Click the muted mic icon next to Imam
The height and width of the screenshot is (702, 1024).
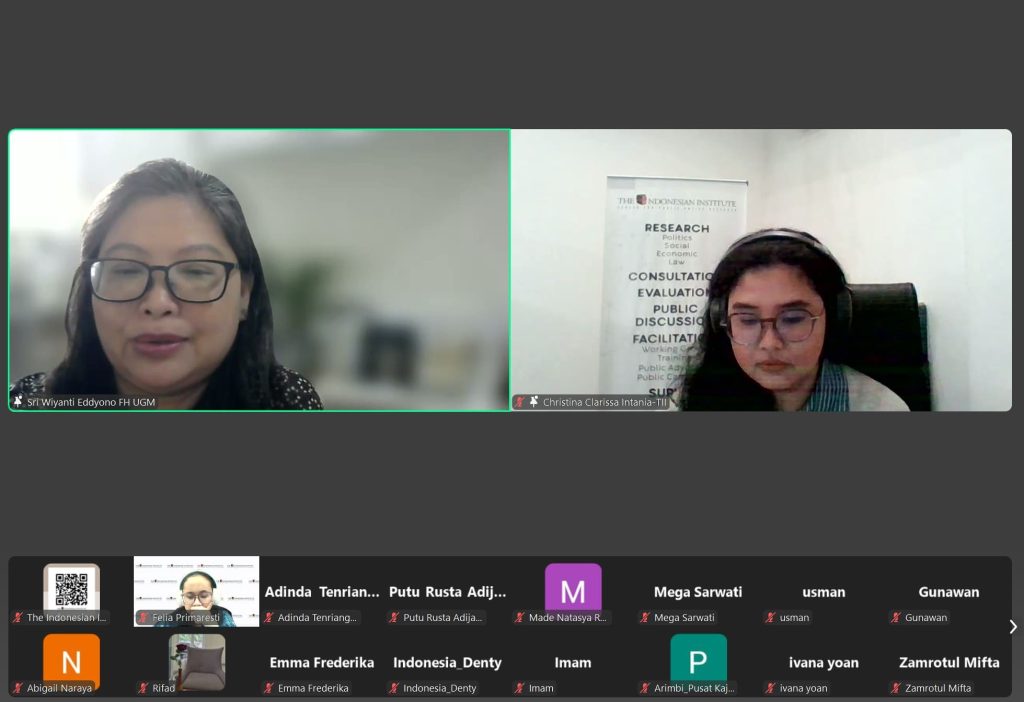point(520,688)
